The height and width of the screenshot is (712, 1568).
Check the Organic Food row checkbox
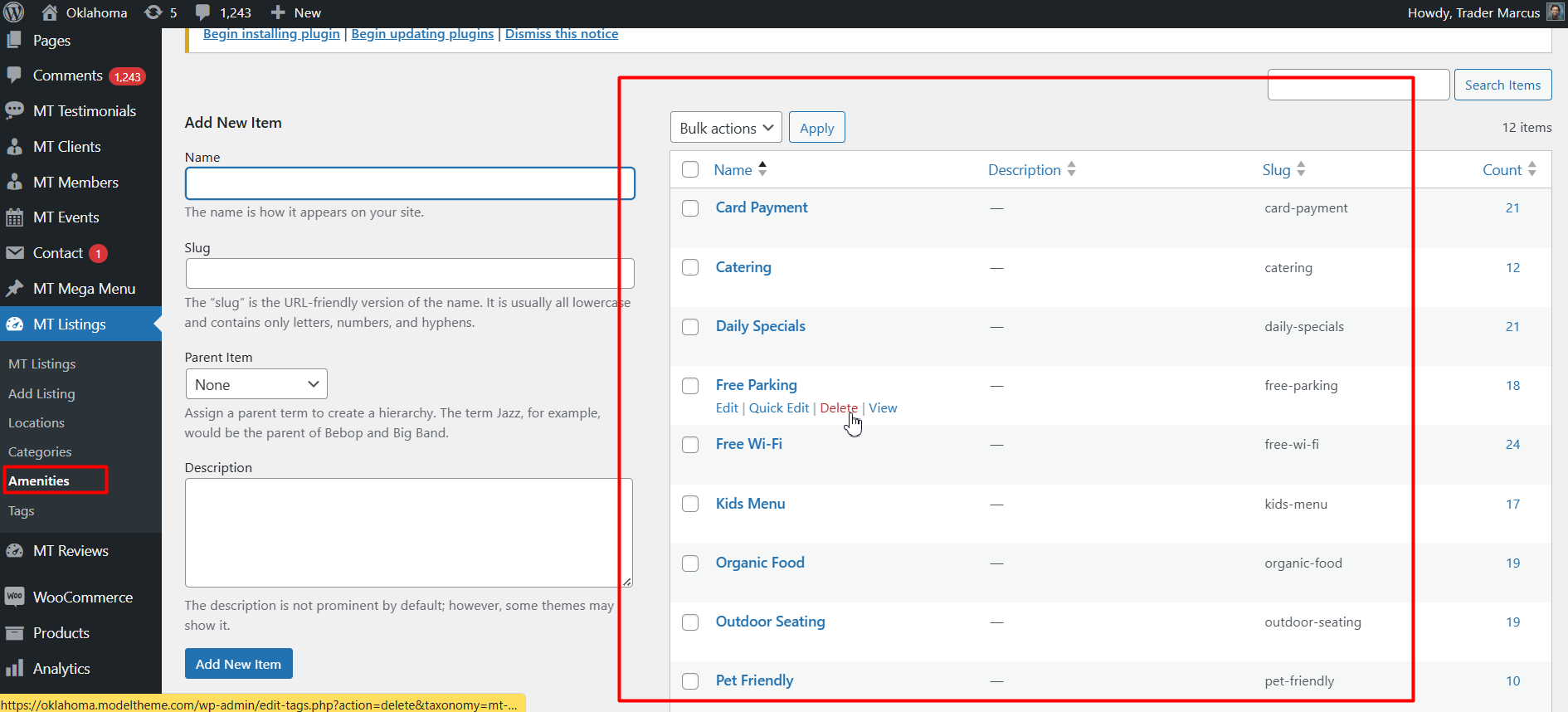click(x=690, y=563)
